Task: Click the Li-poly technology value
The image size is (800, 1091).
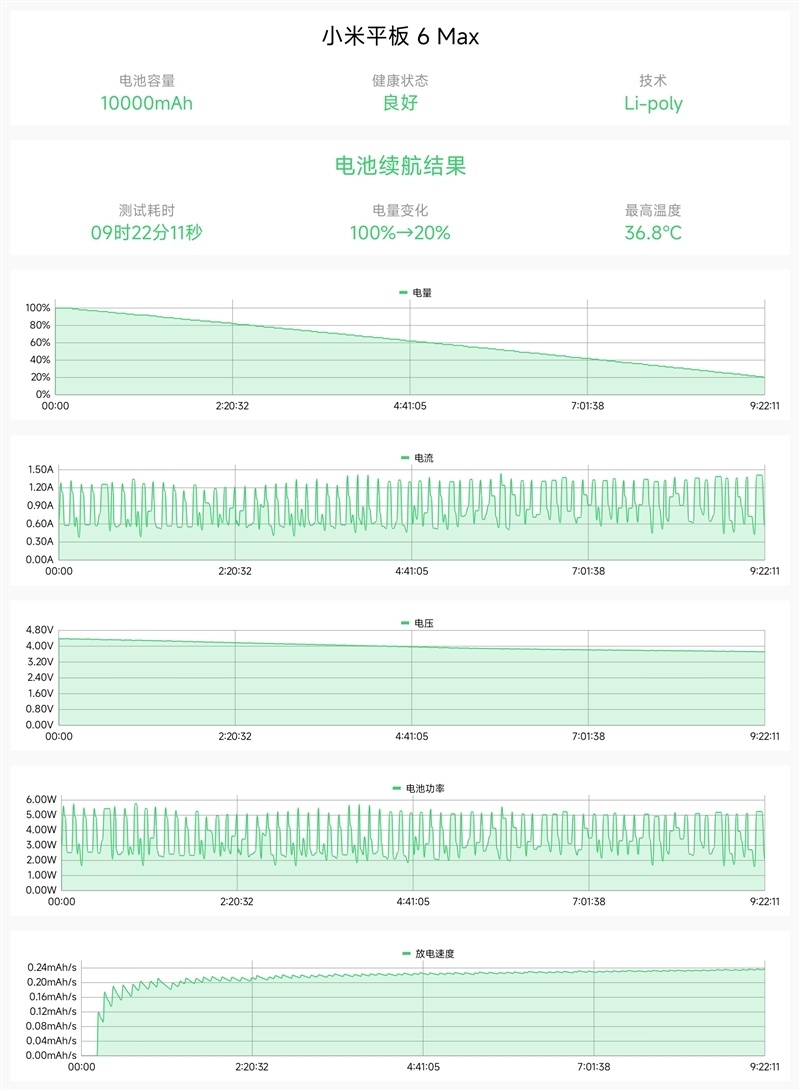Action: pyautogui.click(x=653, y=104)
